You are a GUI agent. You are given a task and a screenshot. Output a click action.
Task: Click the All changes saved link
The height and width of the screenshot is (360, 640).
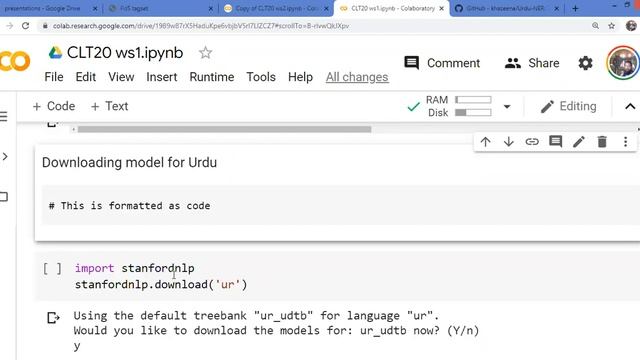pos(357,77)
